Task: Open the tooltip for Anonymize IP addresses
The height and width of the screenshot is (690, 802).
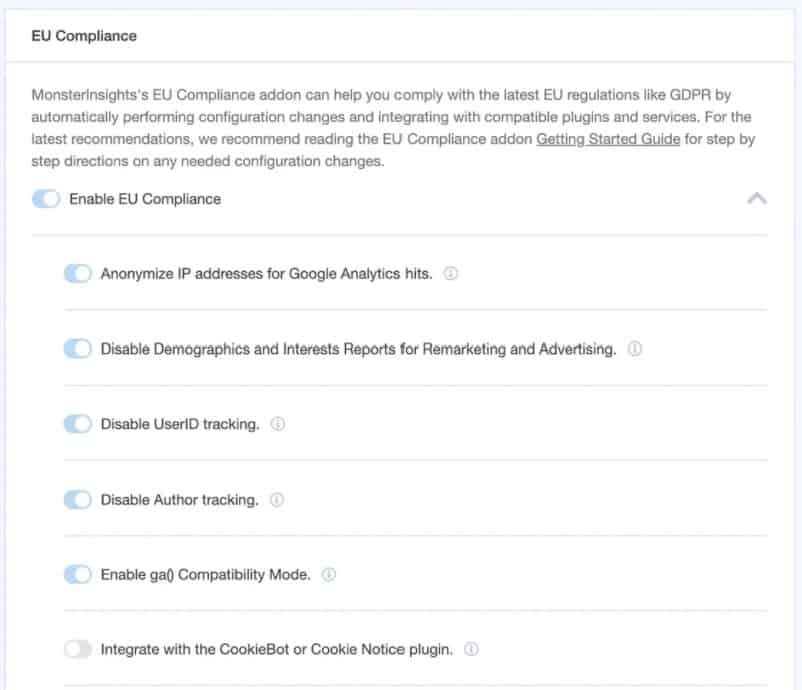Action: tap(450, 272)
